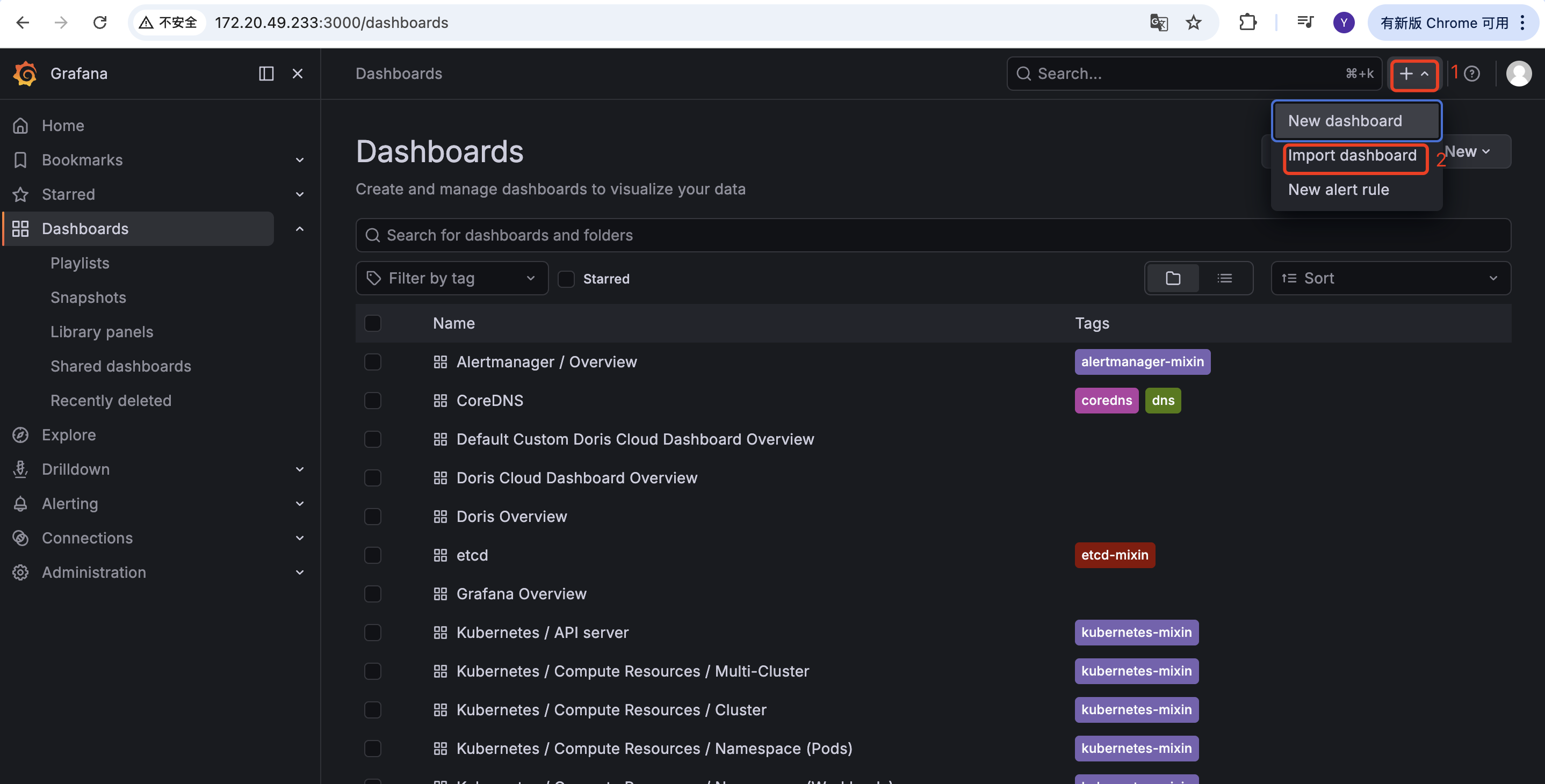Expand the Alerting section chevron
Screen dimensions: 1545x784
point(300,504)
